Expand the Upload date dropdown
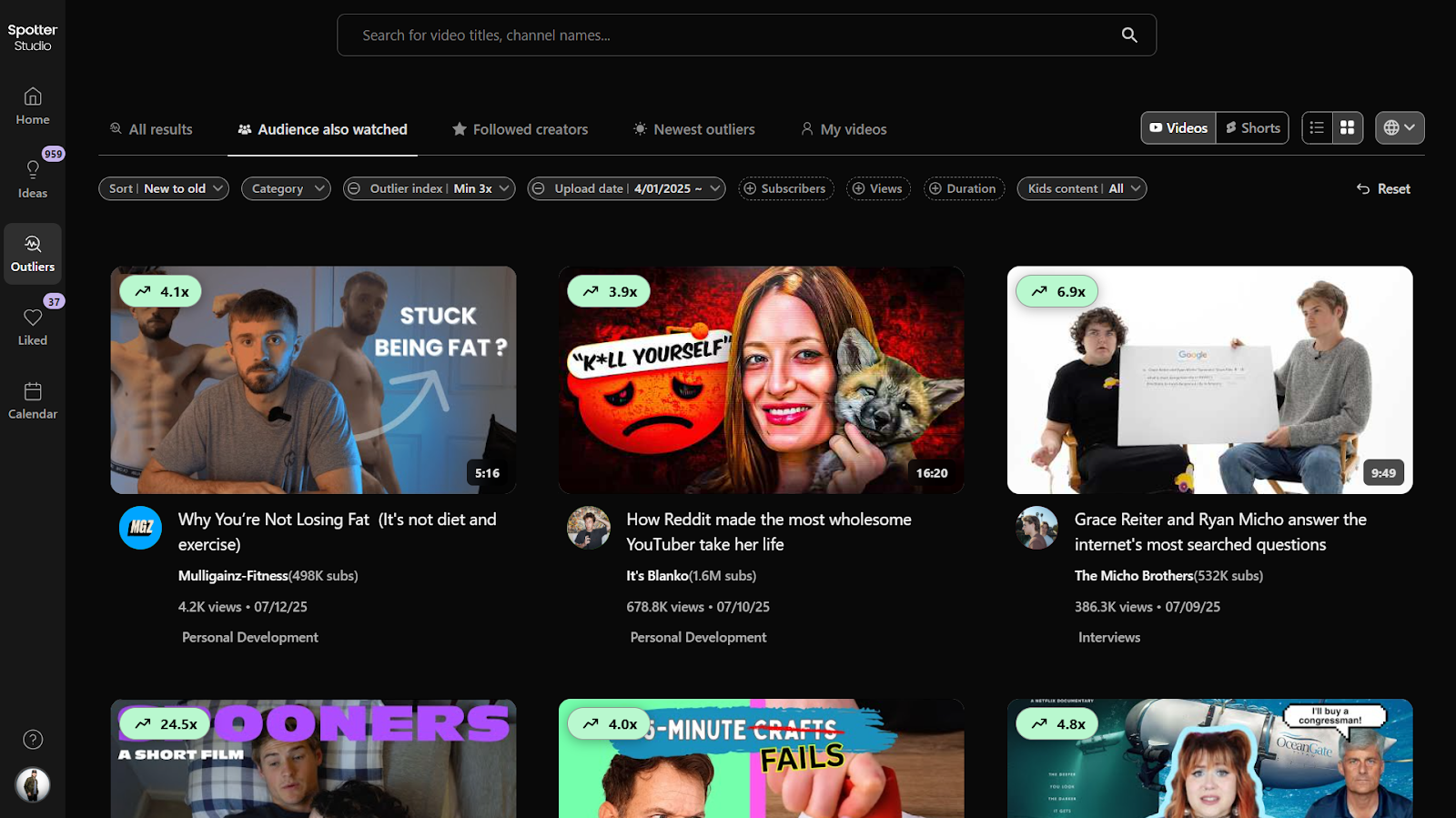 pos(715,188)
